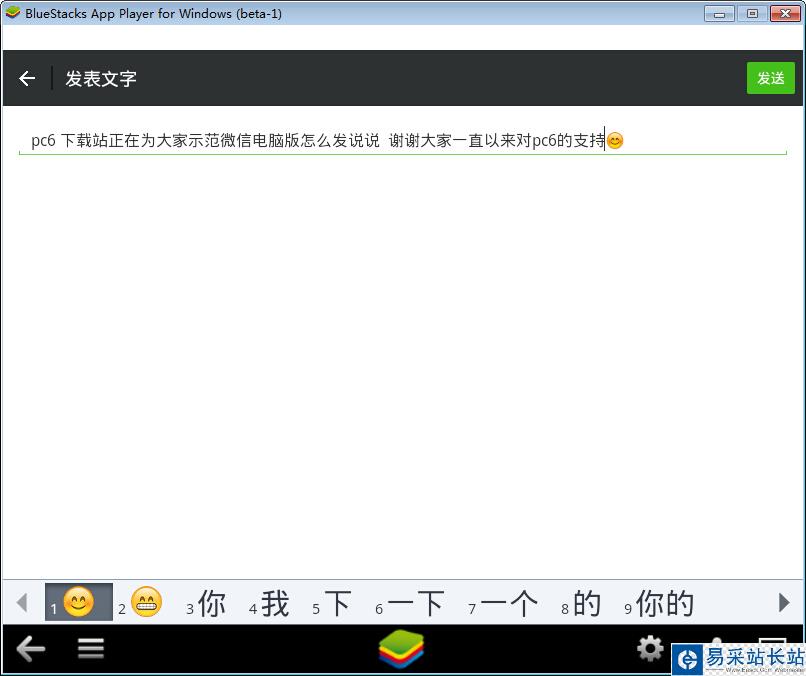Tap the BlueStacks bottom back arrow

(x=31, y=648)
